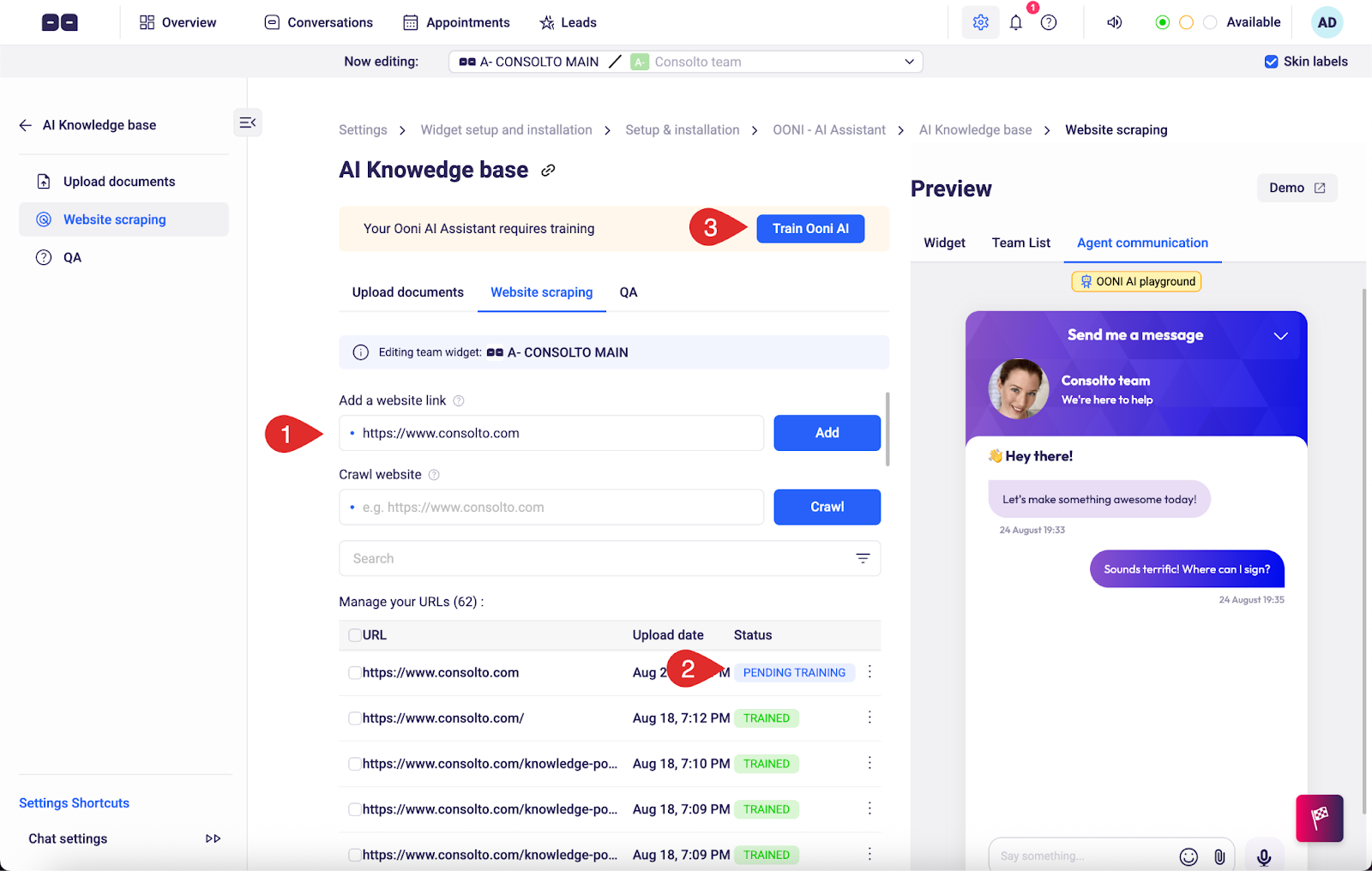Check the https://www.consolto.com row checkbox
This screenshot has height=871, width=1372.
point(355,673)
